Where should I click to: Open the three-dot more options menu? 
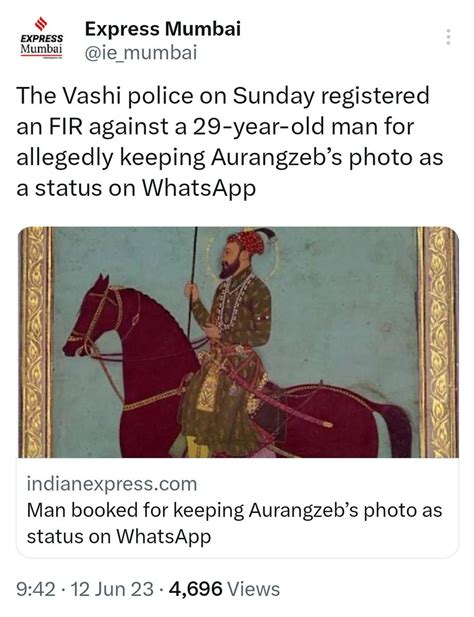point(448,37)
